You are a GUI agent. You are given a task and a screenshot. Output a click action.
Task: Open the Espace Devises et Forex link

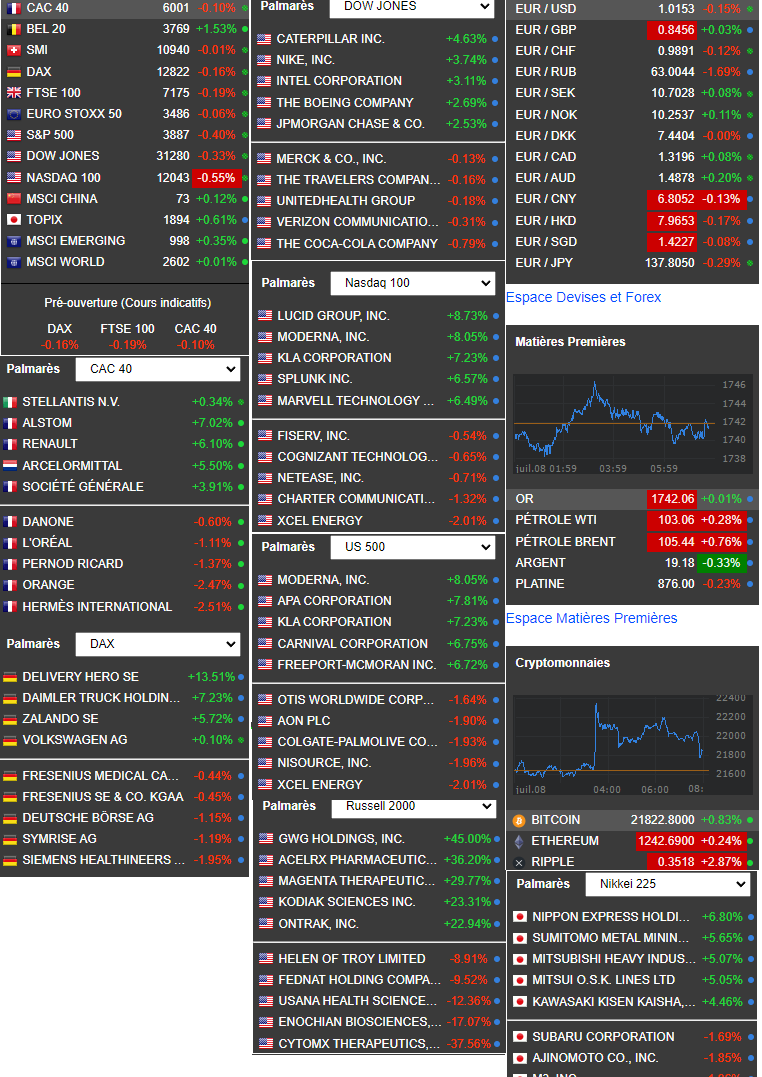(x=583, y=297)
